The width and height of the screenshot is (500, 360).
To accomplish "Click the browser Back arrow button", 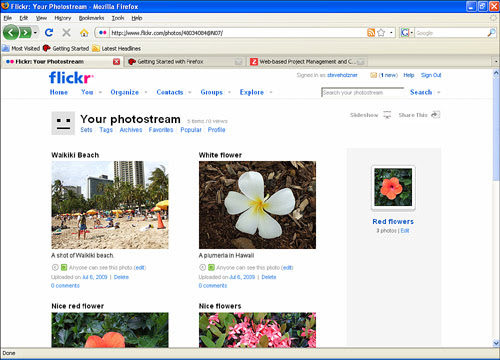I will [x=11, y=33].
